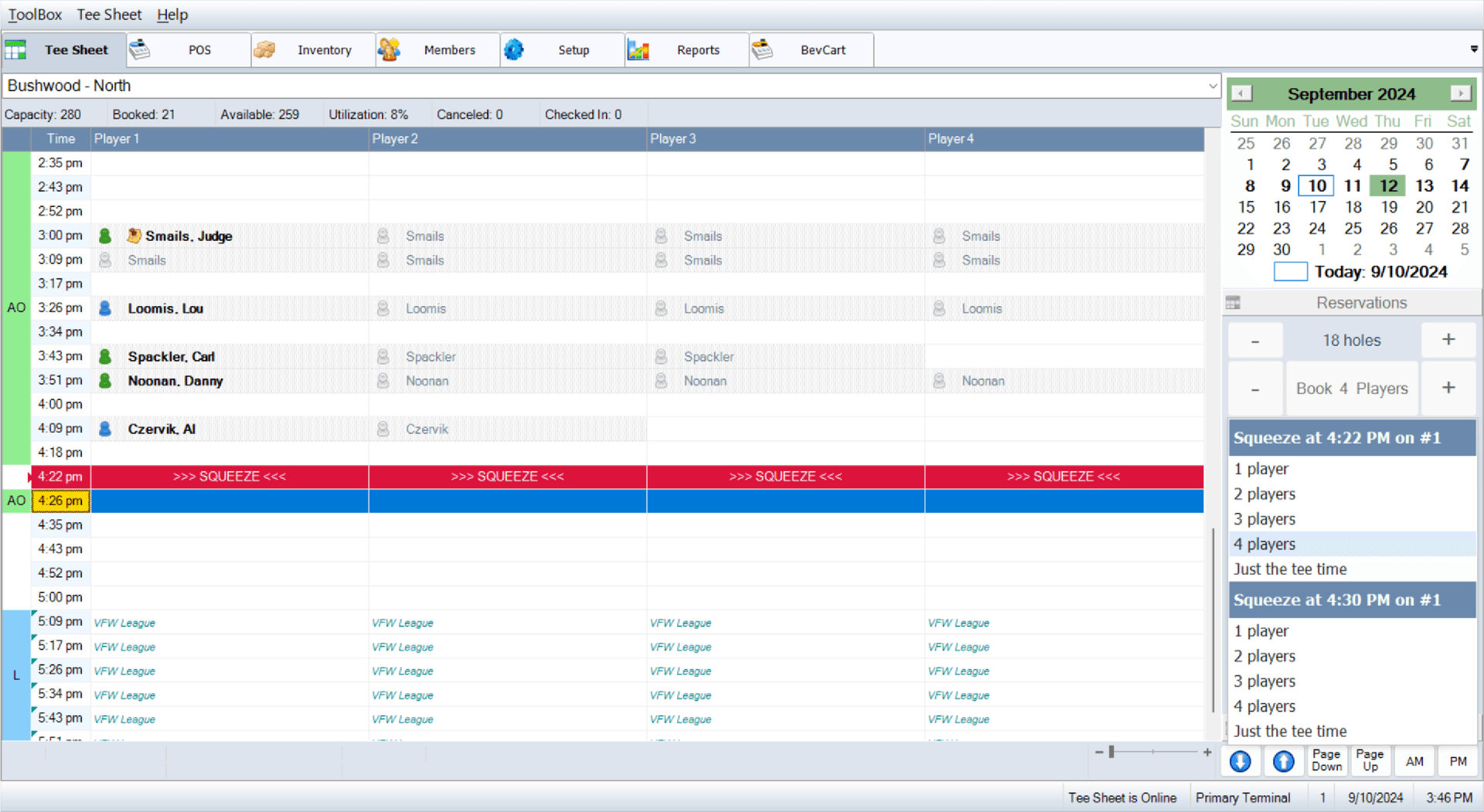Go to previous month in calendar

pyautogui.click(x=1241, y=93)
